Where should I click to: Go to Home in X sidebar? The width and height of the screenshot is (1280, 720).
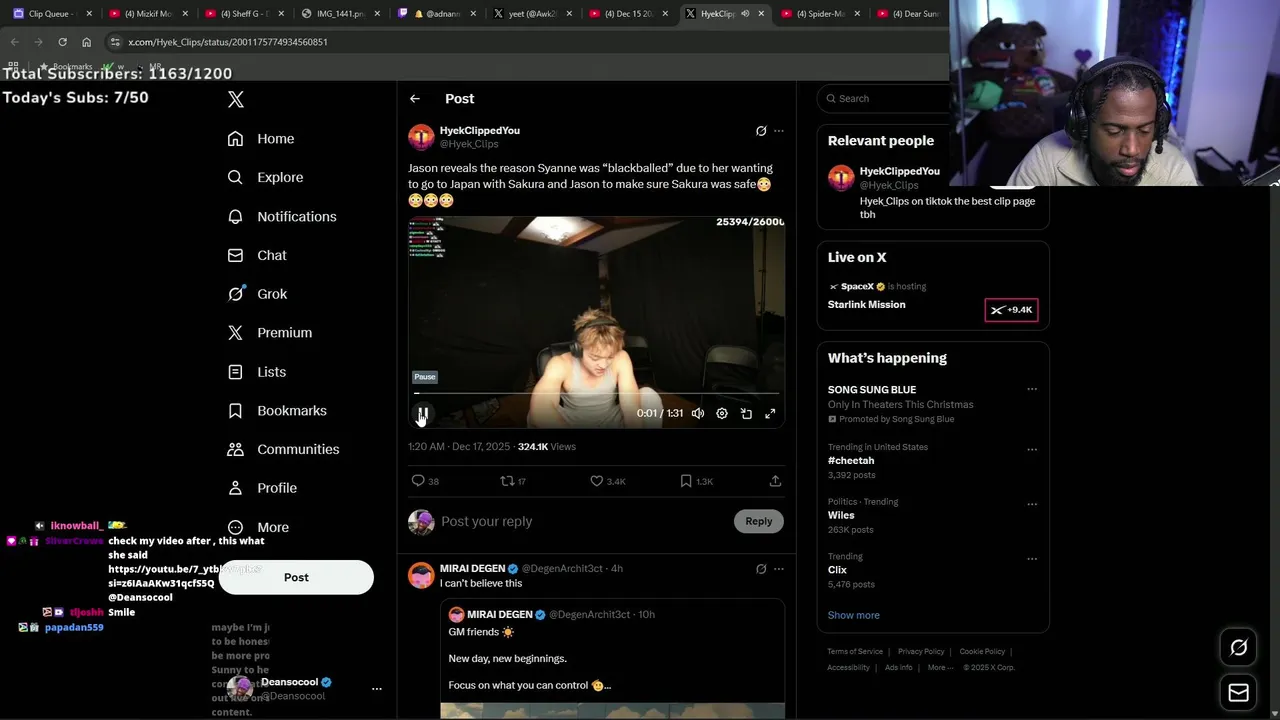pyautogui.click(x=261, y=139)
